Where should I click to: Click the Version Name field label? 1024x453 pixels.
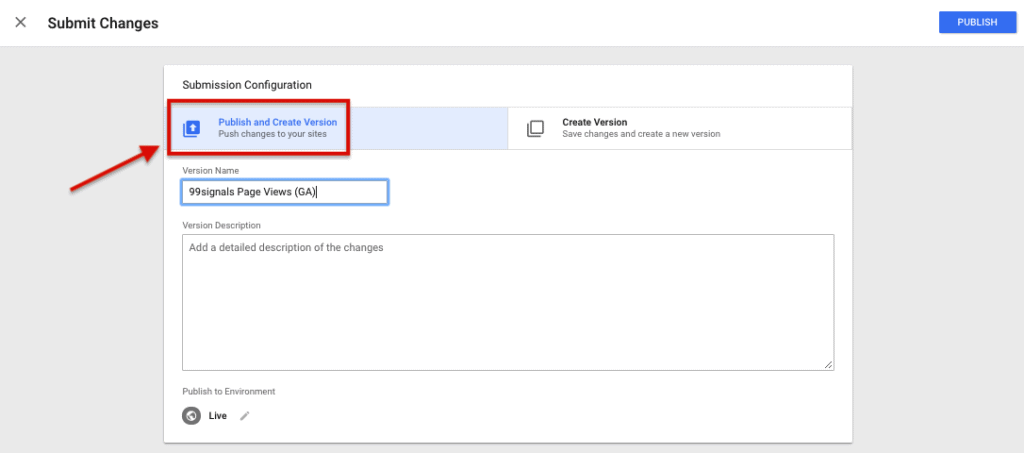pos(211,171)
